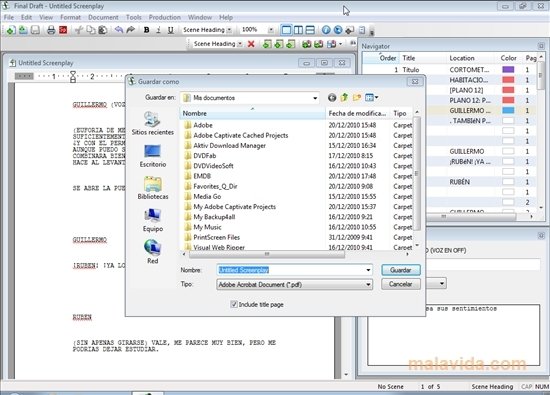Go up one folder level in save dialog
550x395 pixels.
(x=344, y=98)
